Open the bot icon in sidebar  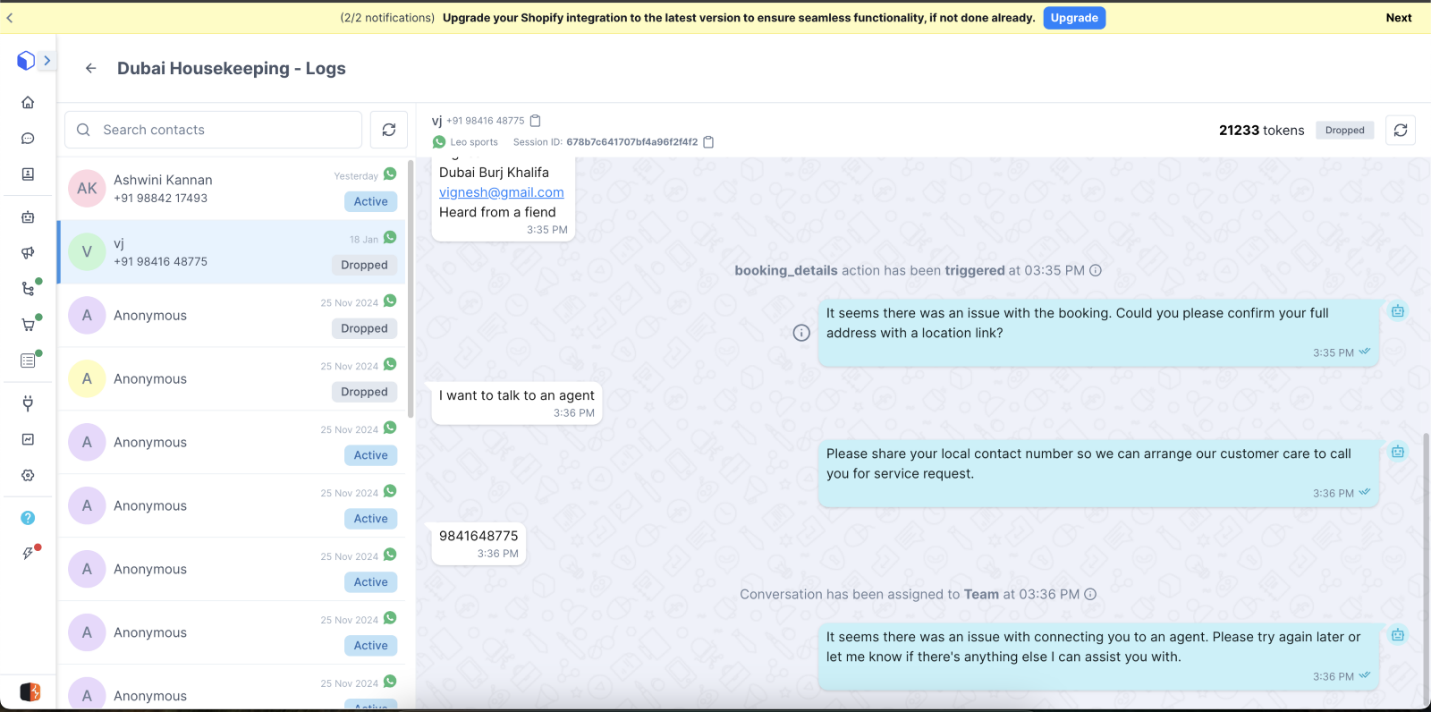28,216
